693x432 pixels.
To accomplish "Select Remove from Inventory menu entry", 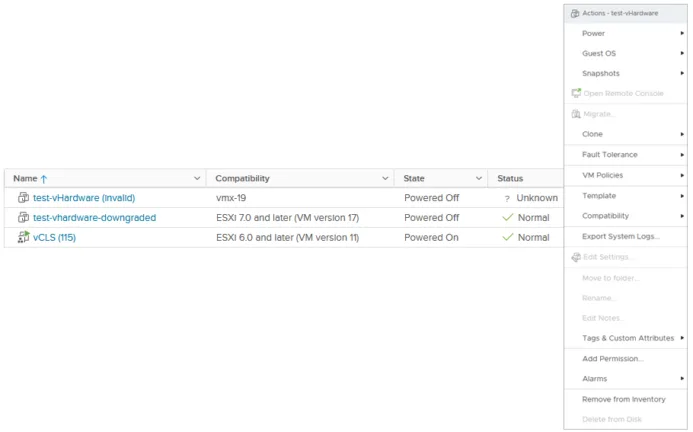I will click(625, 399).
